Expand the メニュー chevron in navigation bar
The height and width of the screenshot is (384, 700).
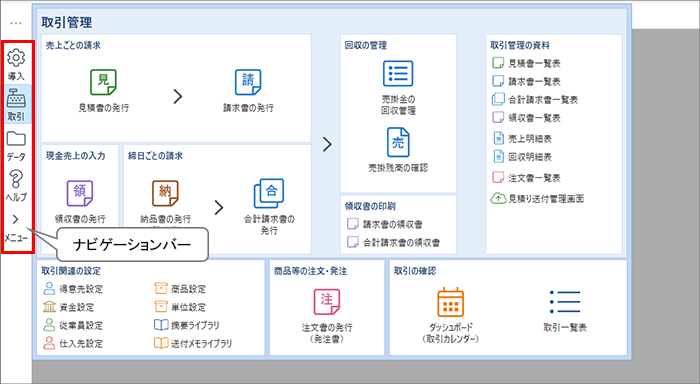pyautogui.click(x=16, y=219)
